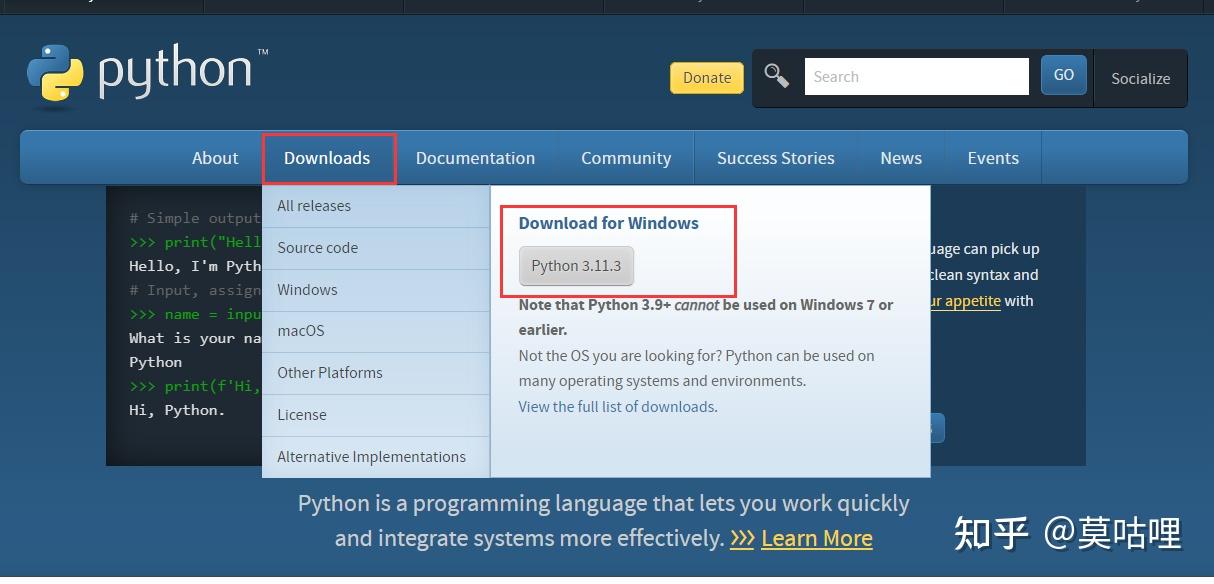Image resolution: width=1214 pixels, height=584 pixels.
Task: Click inside the Search input field
Action: click(916, 77)
